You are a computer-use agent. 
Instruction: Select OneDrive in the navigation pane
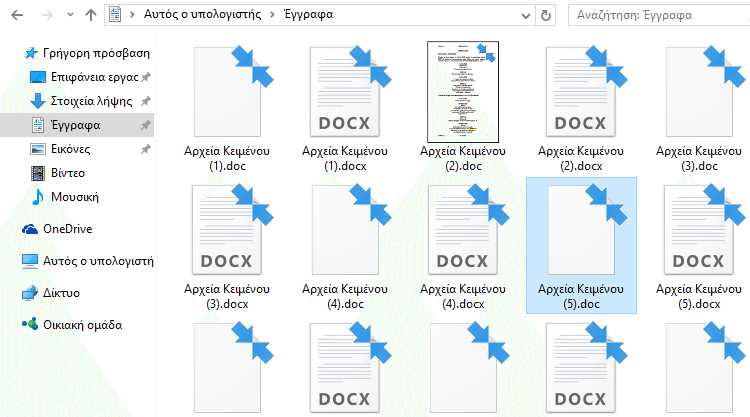[x=57, y=229]
